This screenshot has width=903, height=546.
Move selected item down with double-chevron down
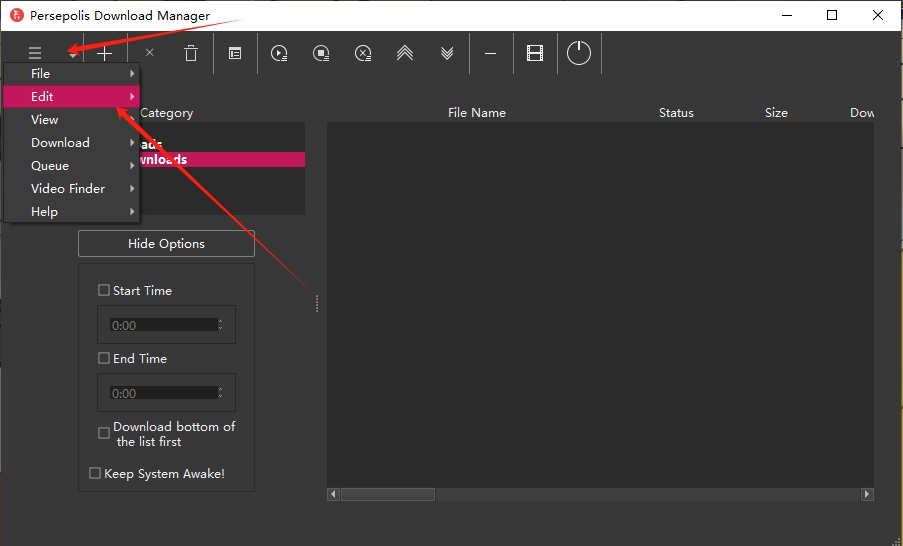point(447,54)
